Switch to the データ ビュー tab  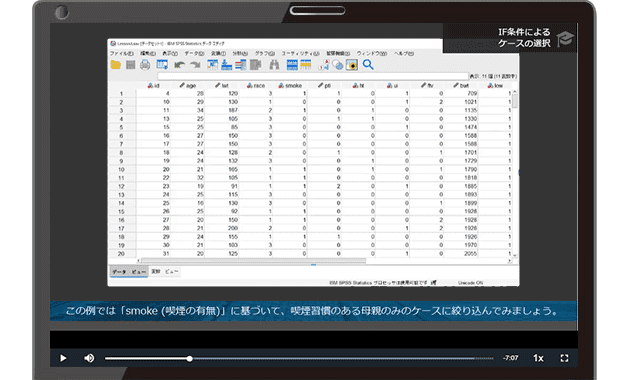click(x=129, y=272)
